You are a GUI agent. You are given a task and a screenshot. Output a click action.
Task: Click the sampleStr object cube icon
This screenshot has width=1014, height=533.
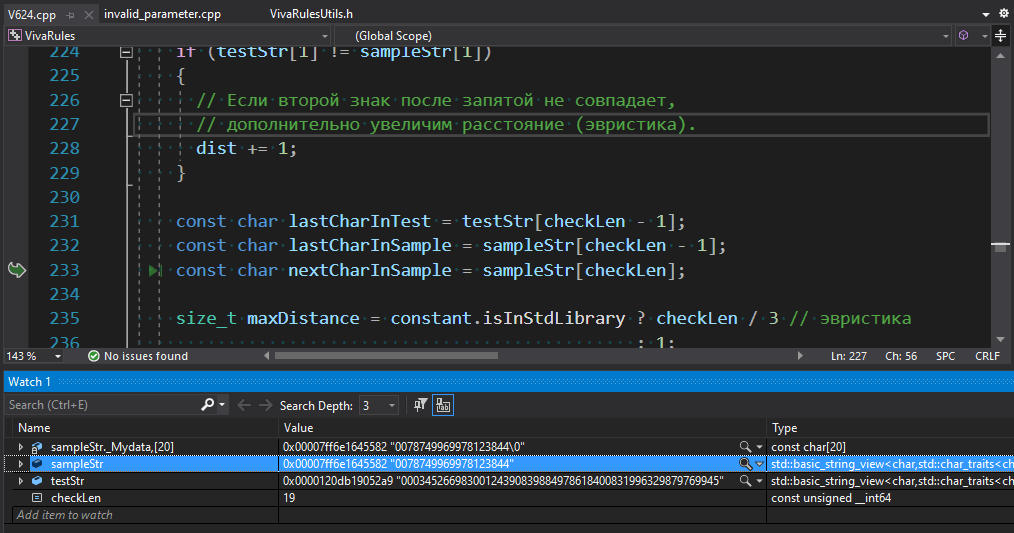coord(37,464)
